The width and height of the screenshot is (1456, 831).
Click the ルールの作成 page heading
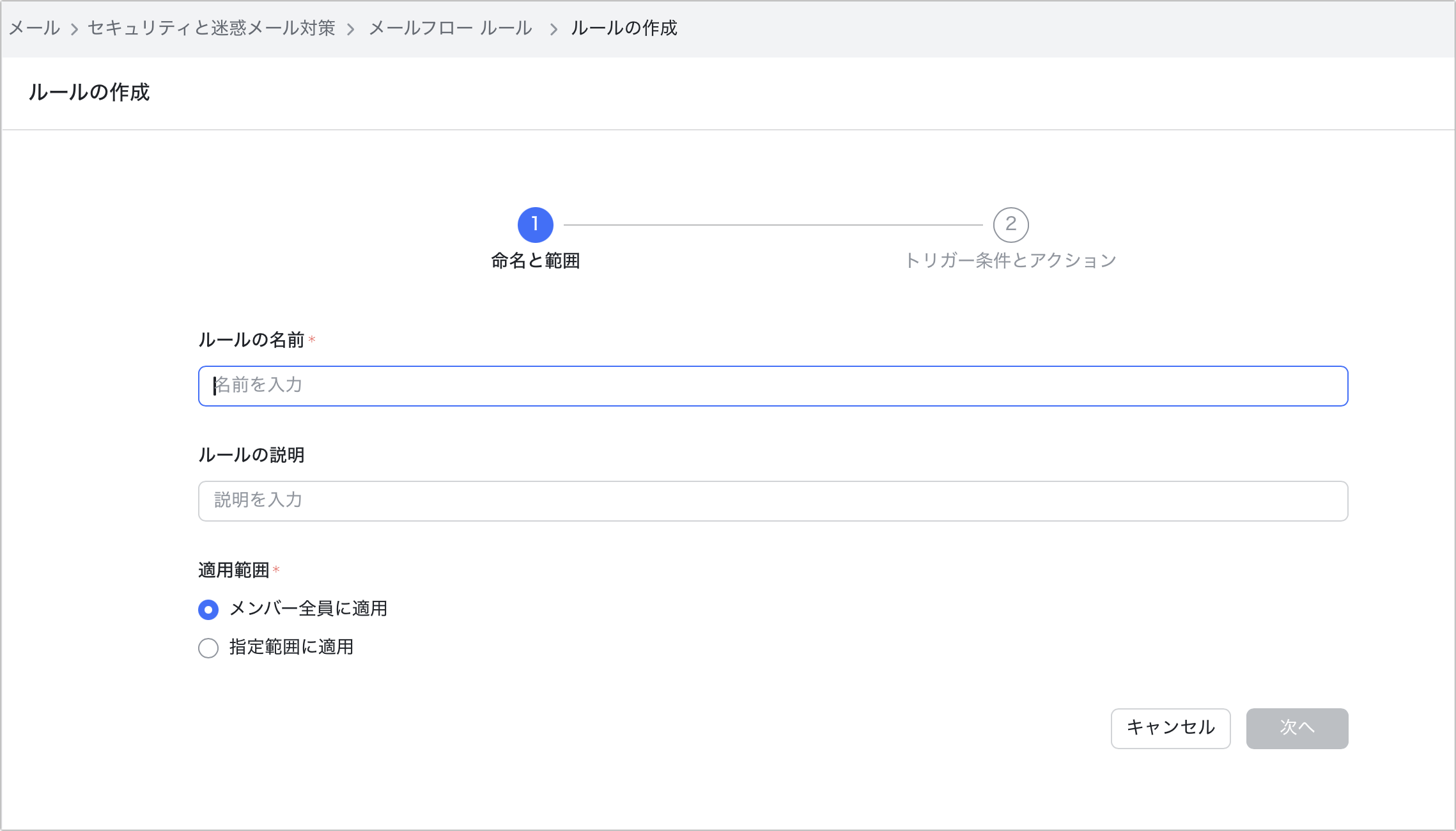(x=89, y=93)
